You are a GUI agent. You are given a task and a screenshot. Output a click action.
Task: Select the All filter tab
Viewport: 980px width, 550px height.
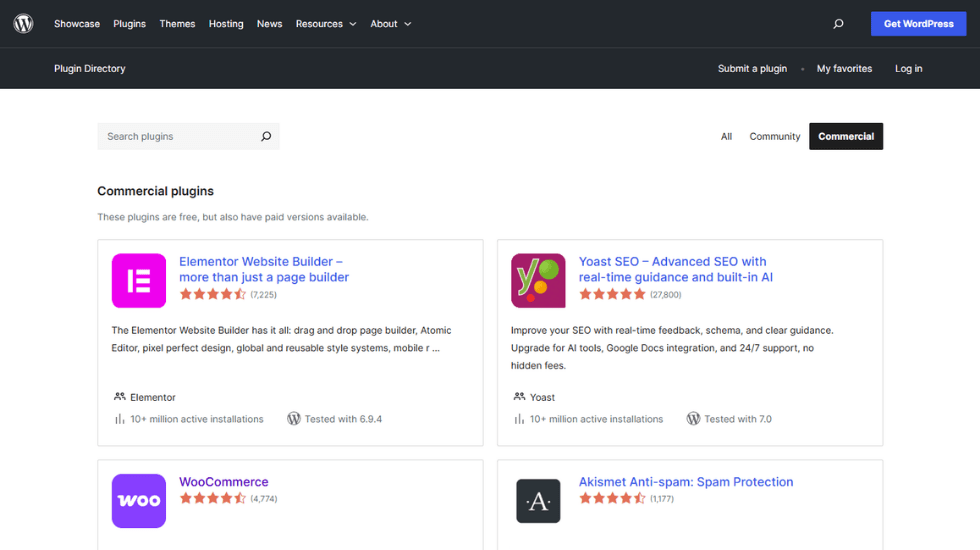pos(726,136)
